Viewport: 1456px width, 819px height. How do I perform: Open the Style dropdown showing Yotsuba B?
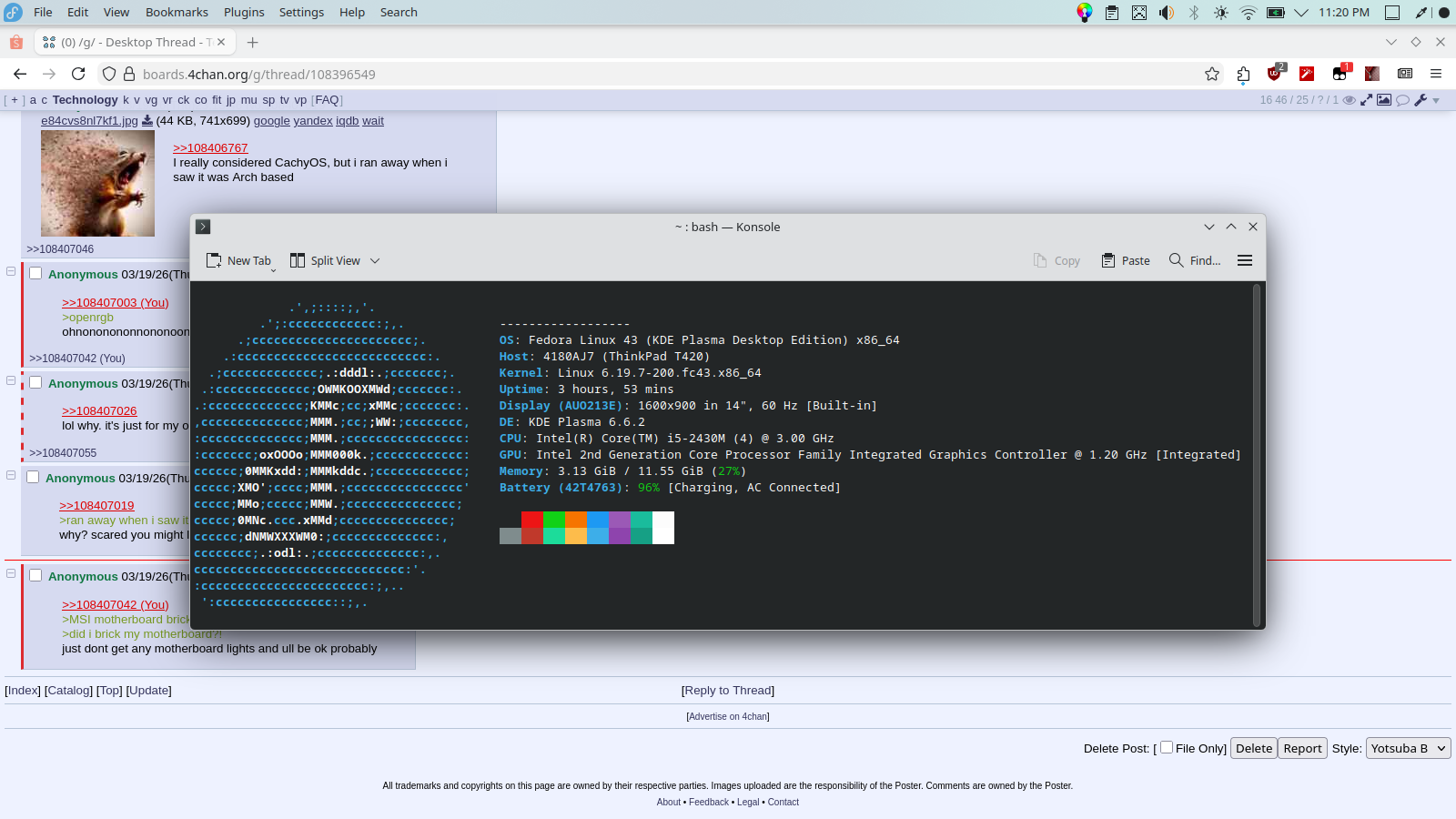click(x=1409, y=748)
